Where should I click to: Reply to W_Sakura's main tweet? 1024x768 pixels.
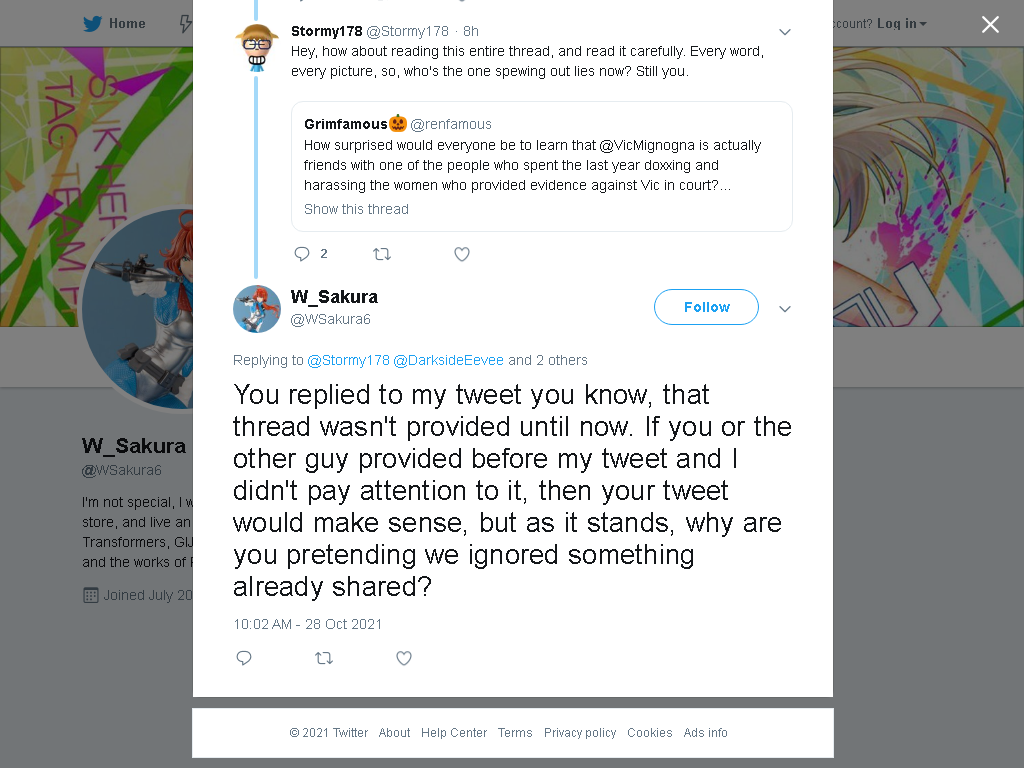244,658
